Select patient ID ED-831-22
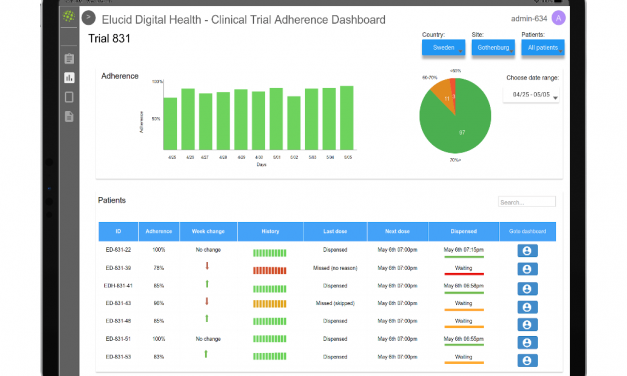Screen dimensions: 627x376 118,250
